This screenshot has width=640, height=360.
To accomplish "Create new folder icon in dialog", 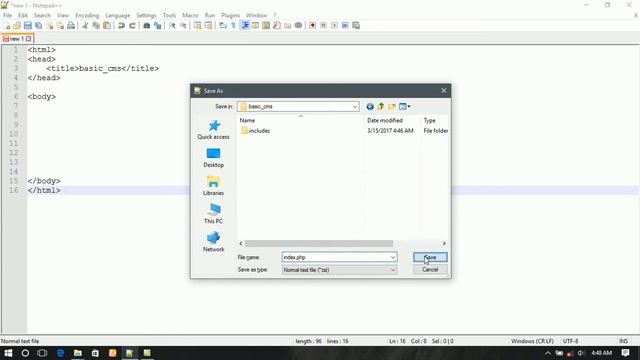I will tap(392, 107).
